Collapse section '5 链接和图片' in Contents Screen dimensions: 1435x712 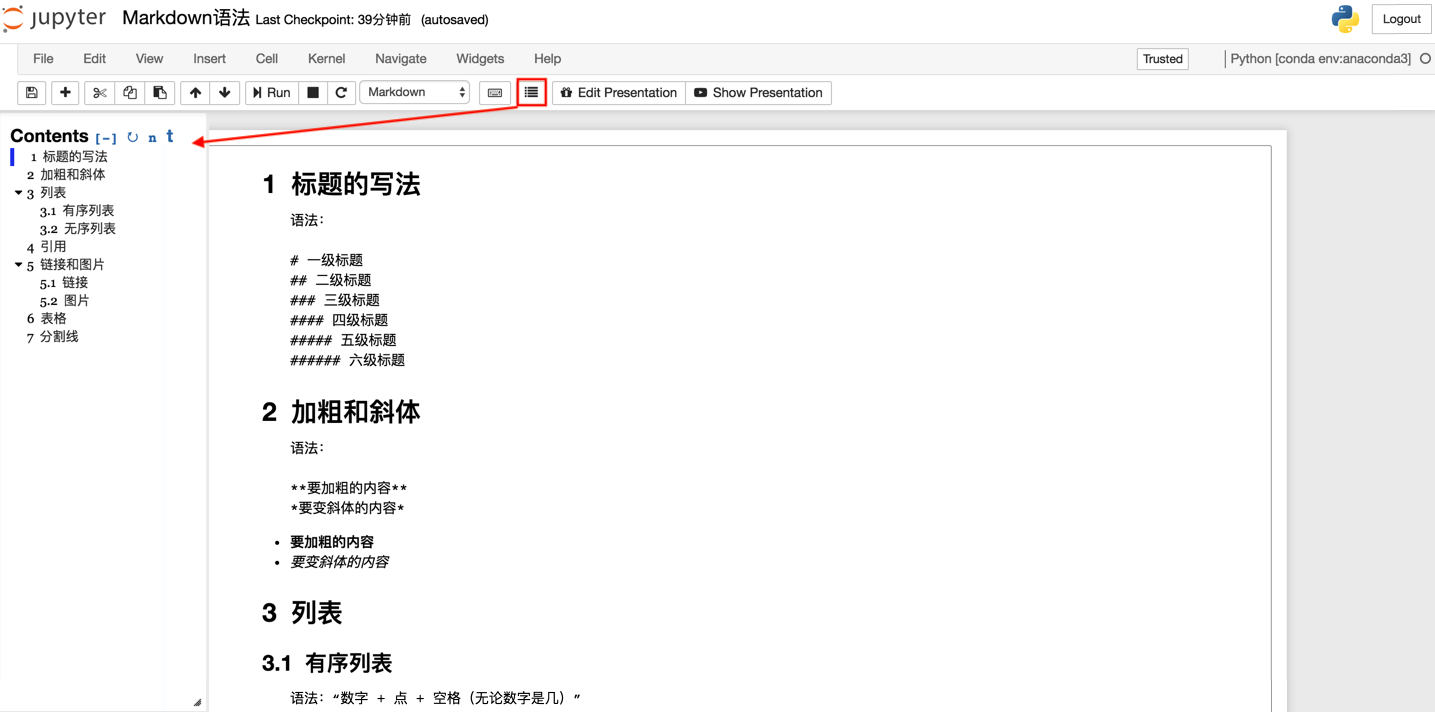pos(18,264)
